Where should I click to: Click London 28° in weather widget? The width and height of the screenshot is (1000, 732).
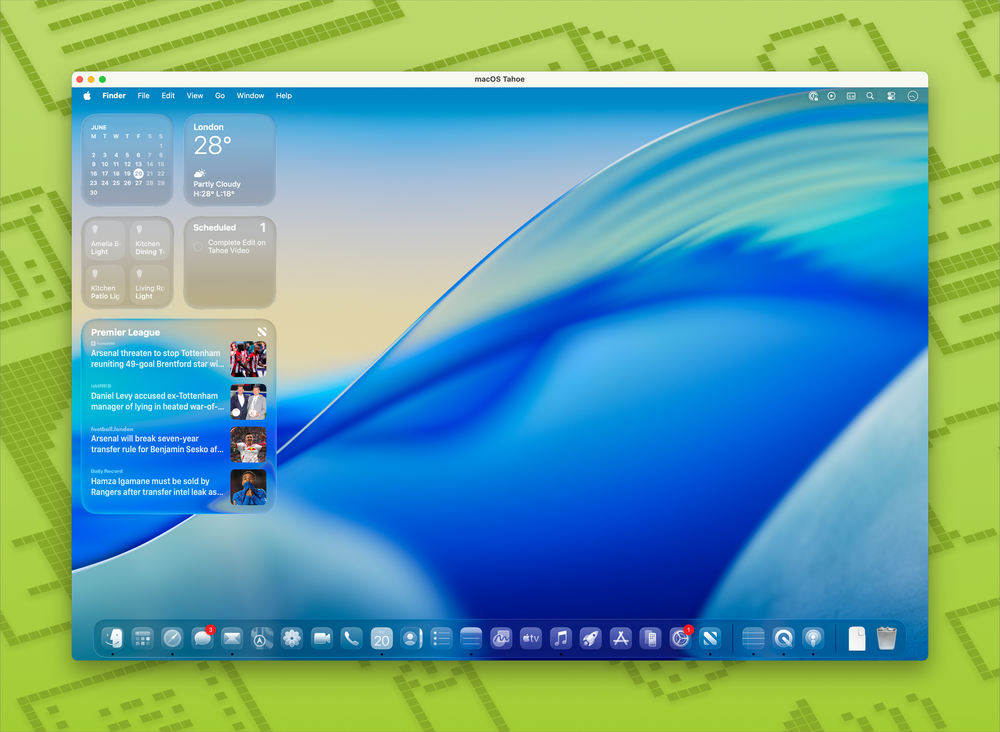[x=212, y=140]
